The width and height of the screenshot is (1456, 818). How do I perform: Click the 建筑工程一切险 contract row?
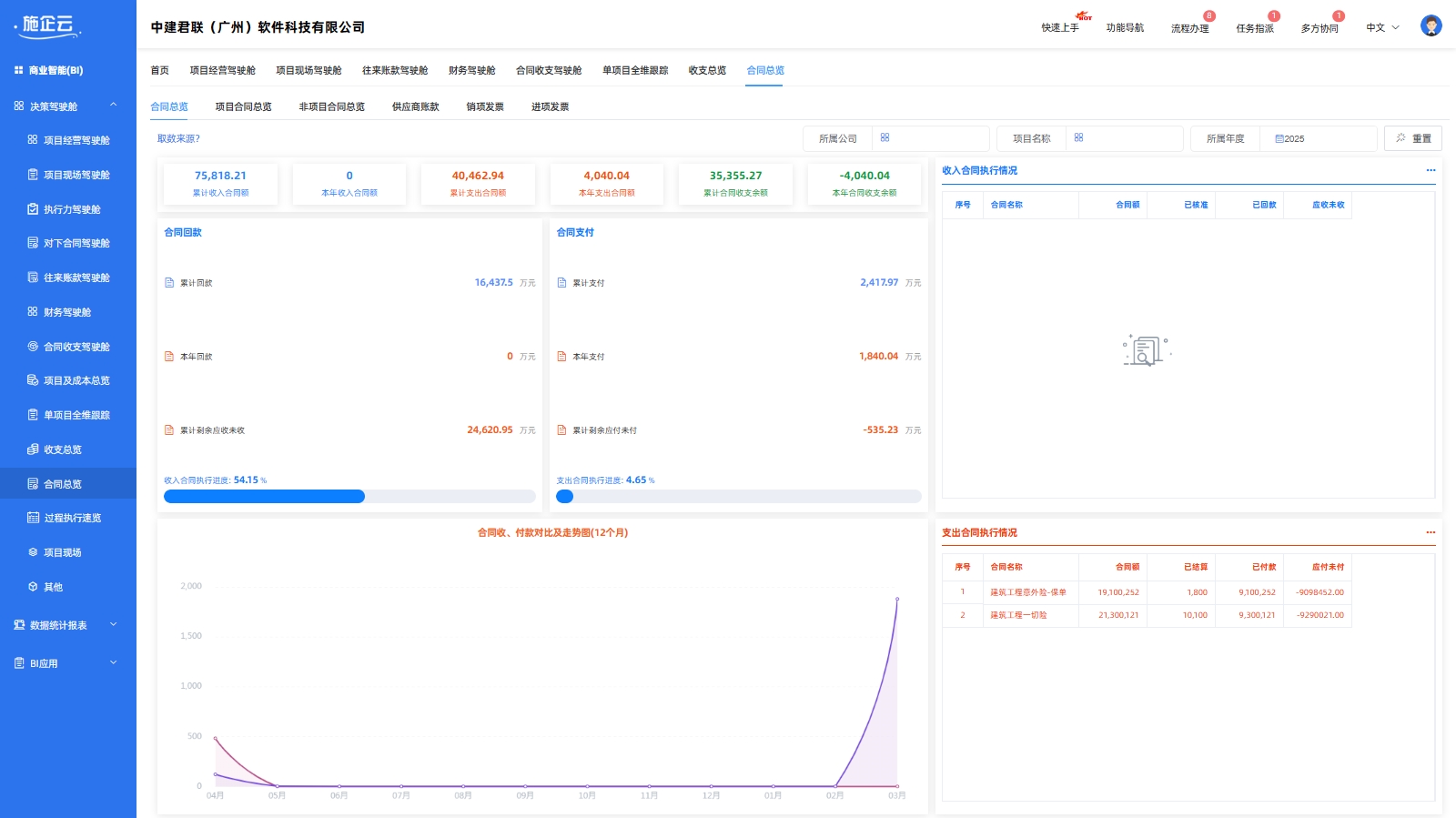(x=1147, y=615)
